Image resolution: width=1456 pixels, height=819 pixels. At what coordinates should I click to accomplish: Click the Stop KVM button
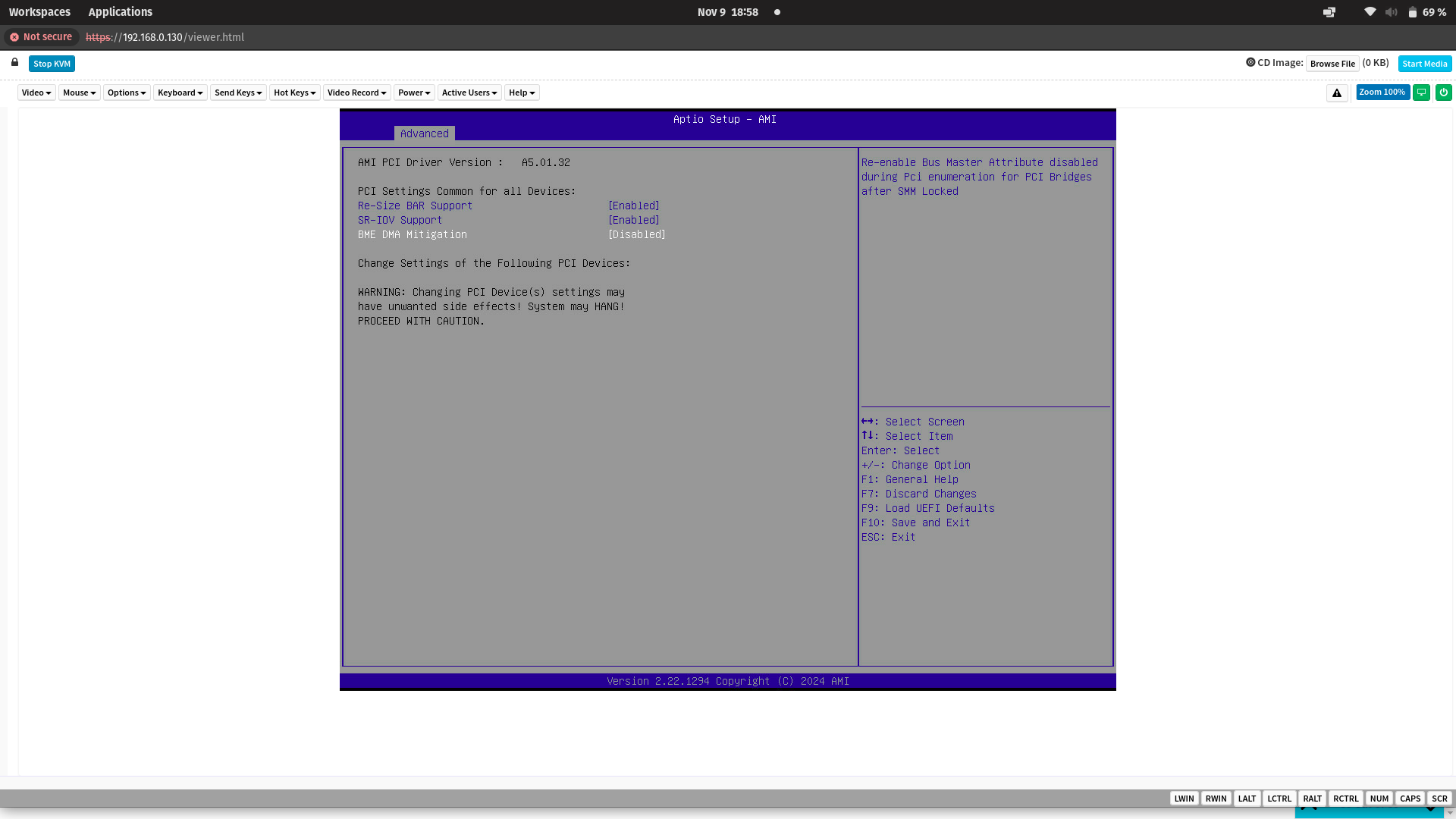coord(52,64)
